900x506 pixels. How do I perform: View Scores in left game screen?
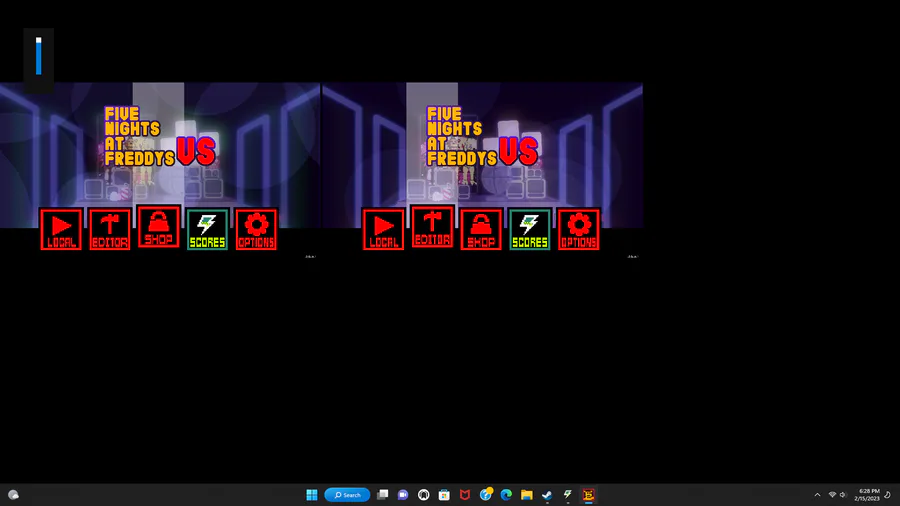click(x=207, y=229)
